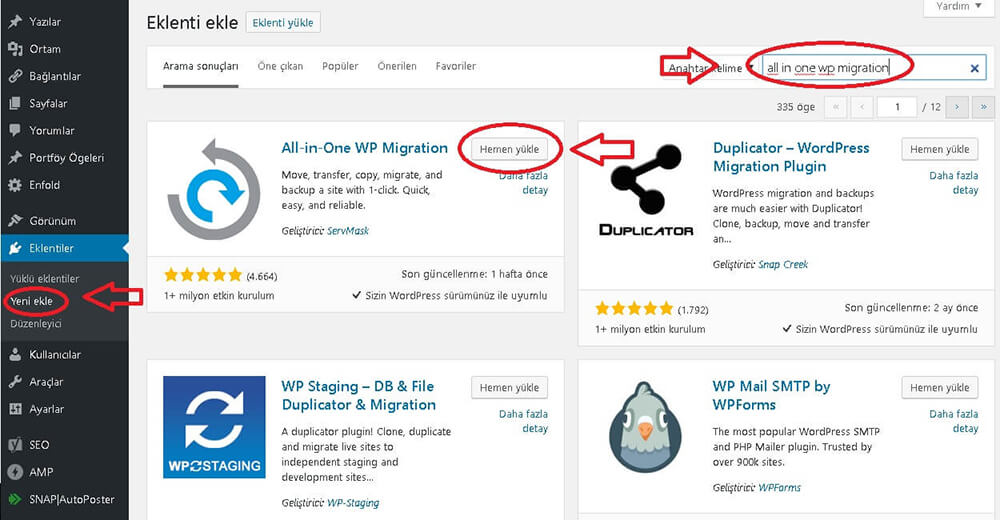Open Yüklü eklentiler submenu item
This screenshot has height=520, width=1000.
pyautogui.click(x=45, y=279)
